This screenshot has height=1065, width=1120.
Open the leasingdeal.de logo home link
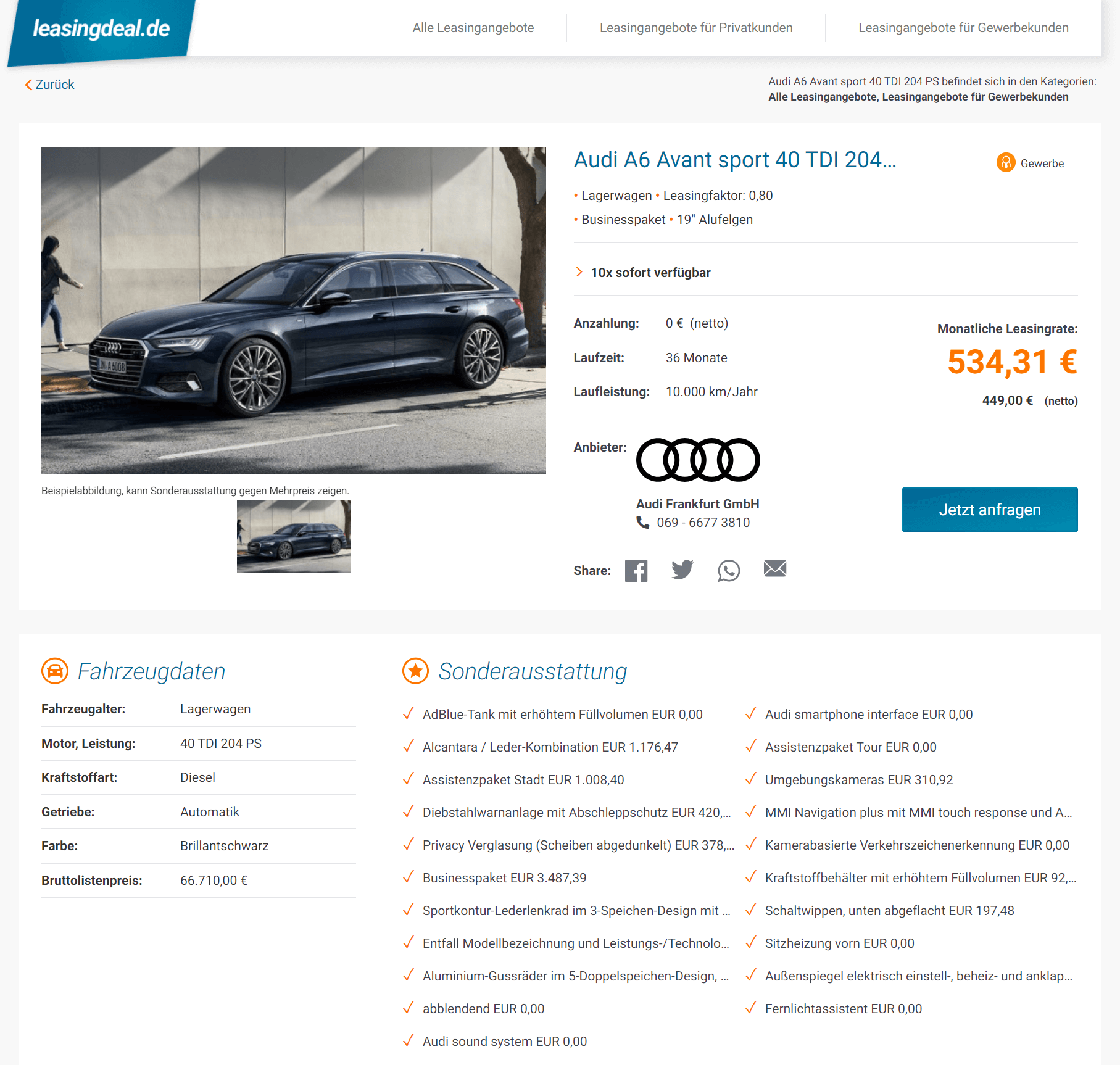tap(101, 29)
